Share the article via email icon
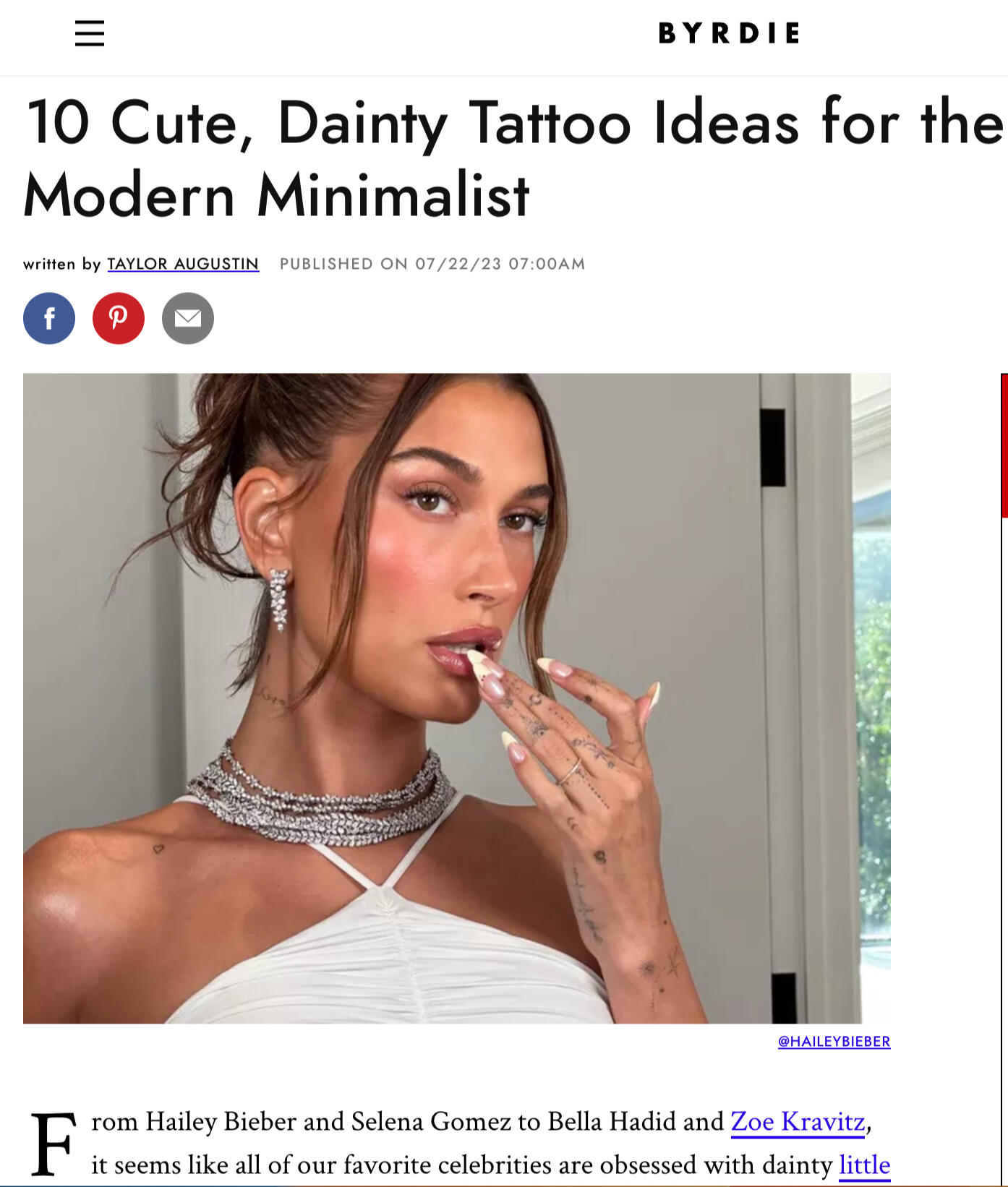 pyautogui.click(x=188, y=318)
